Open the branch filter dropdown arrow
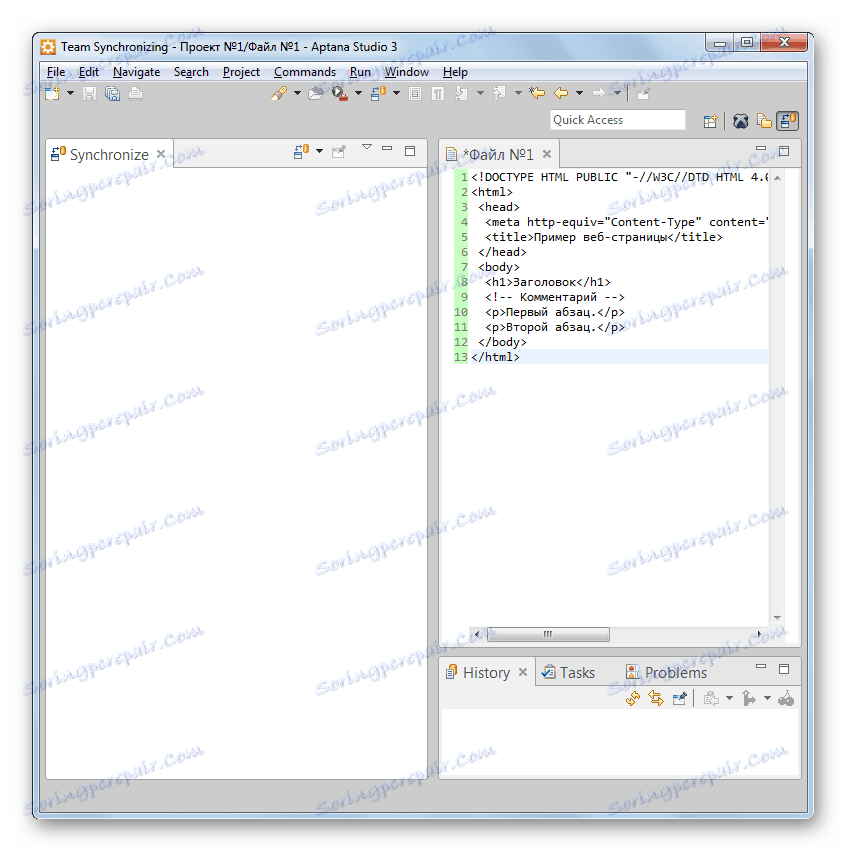The height and width of the screenshot is (852, 847). (767, 698)
